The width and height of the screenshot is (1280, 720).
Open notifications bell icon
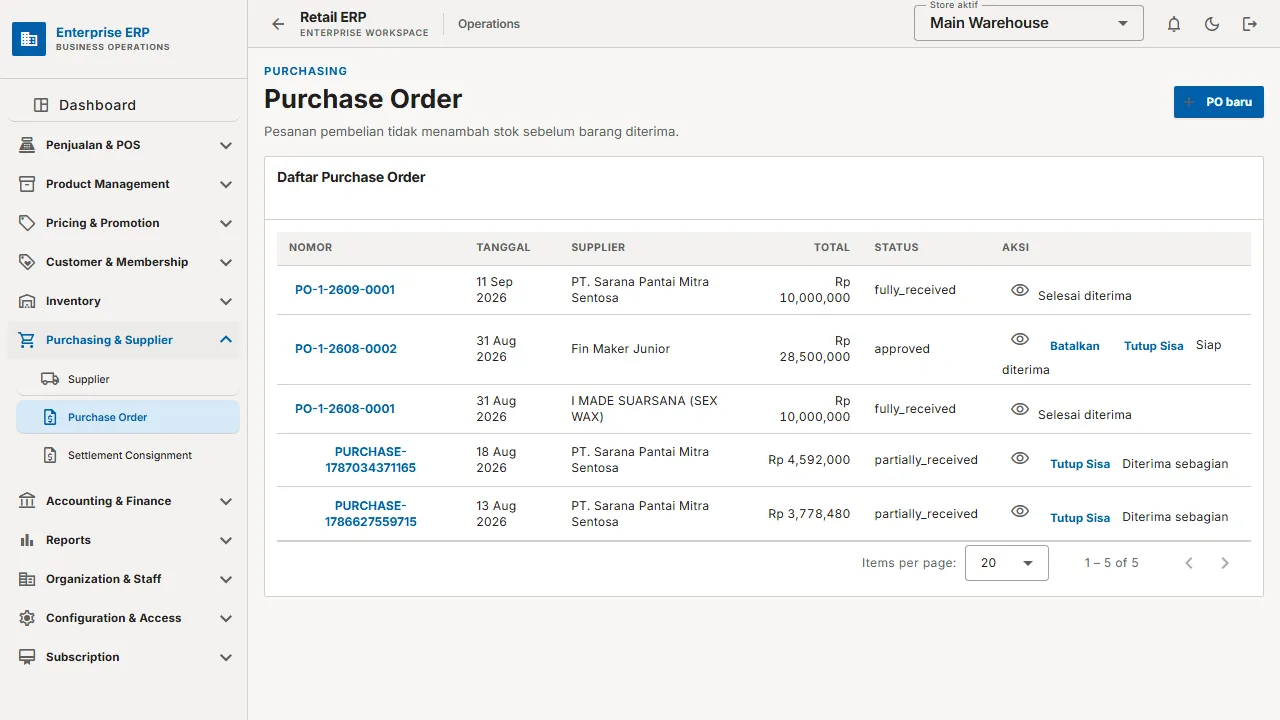(1174, 24)
